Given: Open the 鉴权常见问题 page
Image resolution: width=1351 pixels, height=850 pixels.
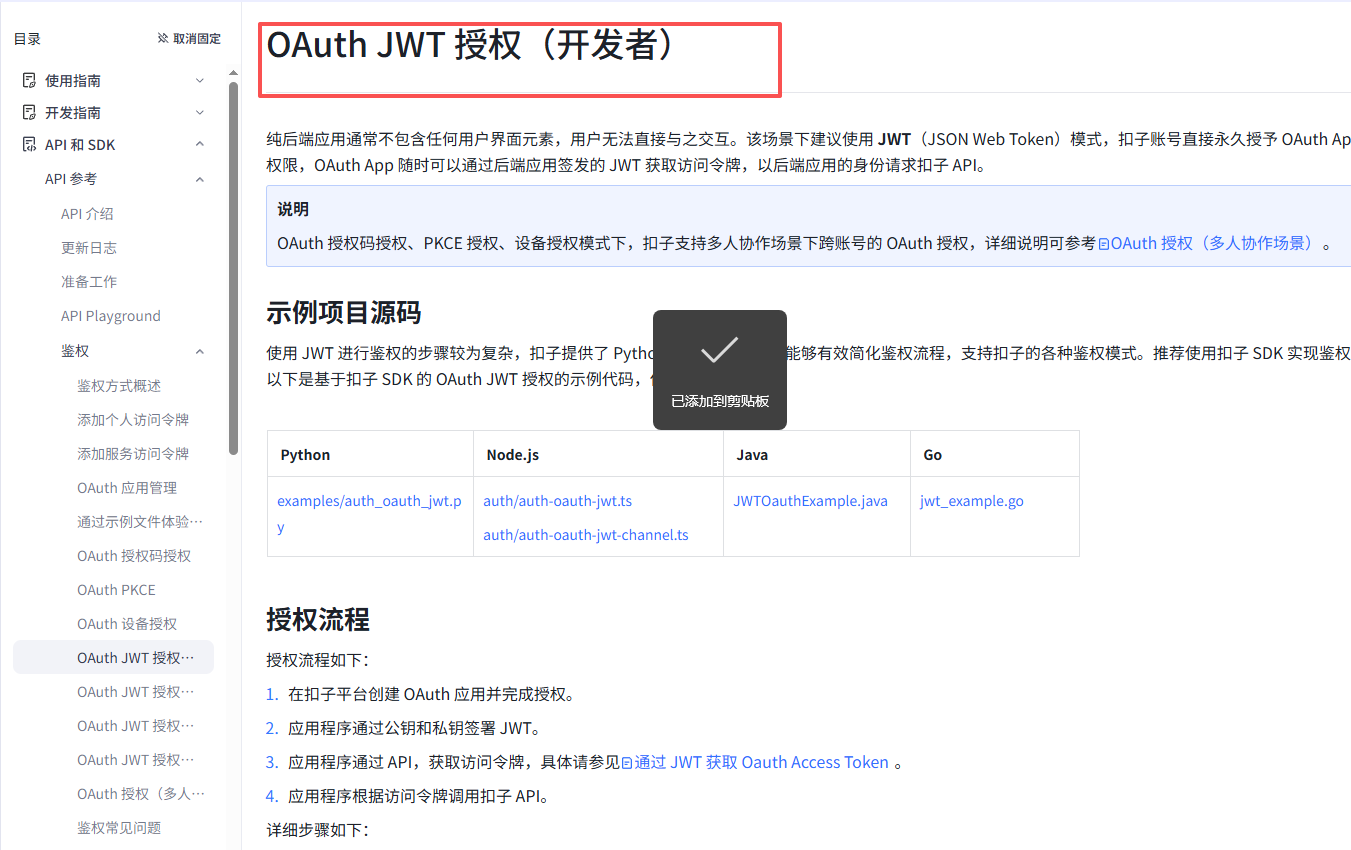Looking at the screenshot, I should [119, 827].
